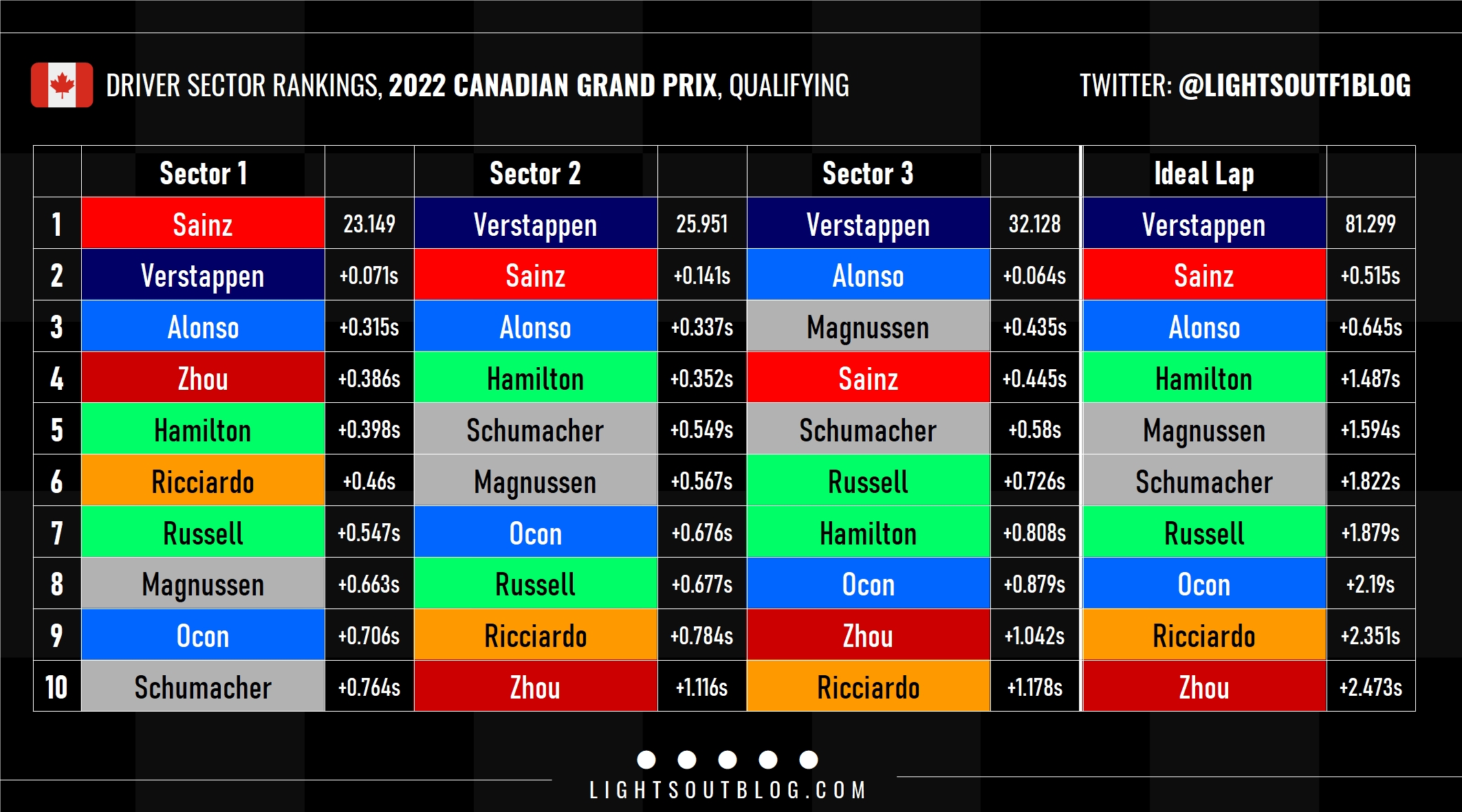Select the last white pagination dot
The width and height of the screenshot is (1462, 812).
[x=809, y=760]
